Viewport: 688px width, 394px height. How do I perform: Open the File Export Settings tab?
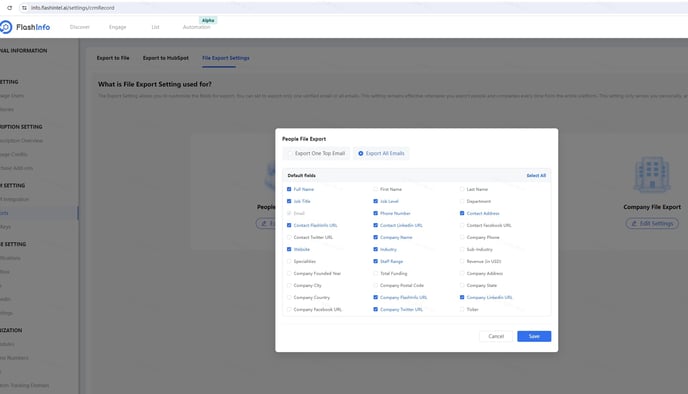(226, 58)
